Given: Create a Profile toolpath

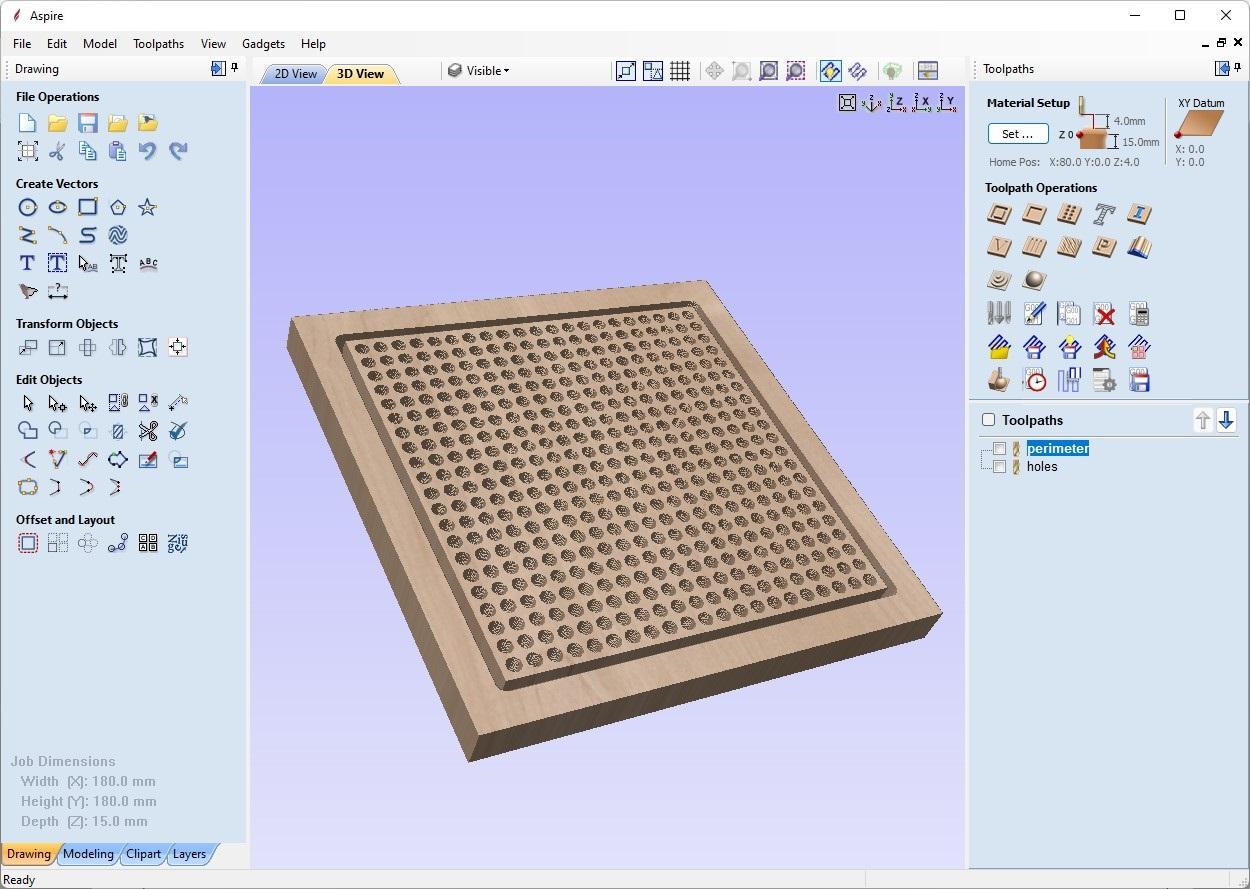Looking at the screenshot, I should 999,214.
